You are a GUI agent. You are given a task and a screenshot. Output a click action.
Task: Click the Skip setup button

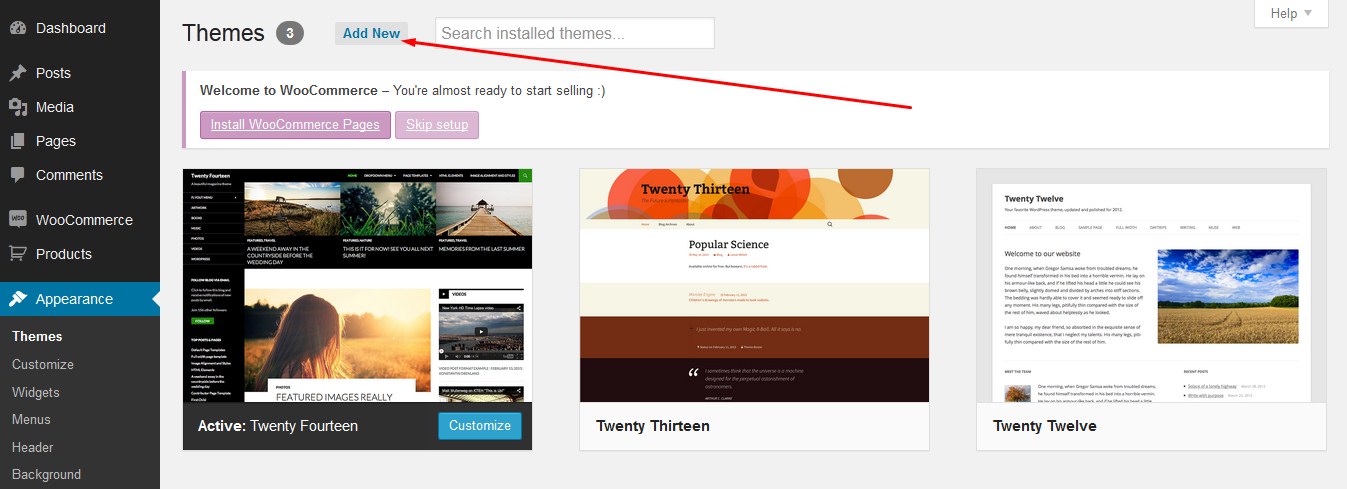click(437, 125)
